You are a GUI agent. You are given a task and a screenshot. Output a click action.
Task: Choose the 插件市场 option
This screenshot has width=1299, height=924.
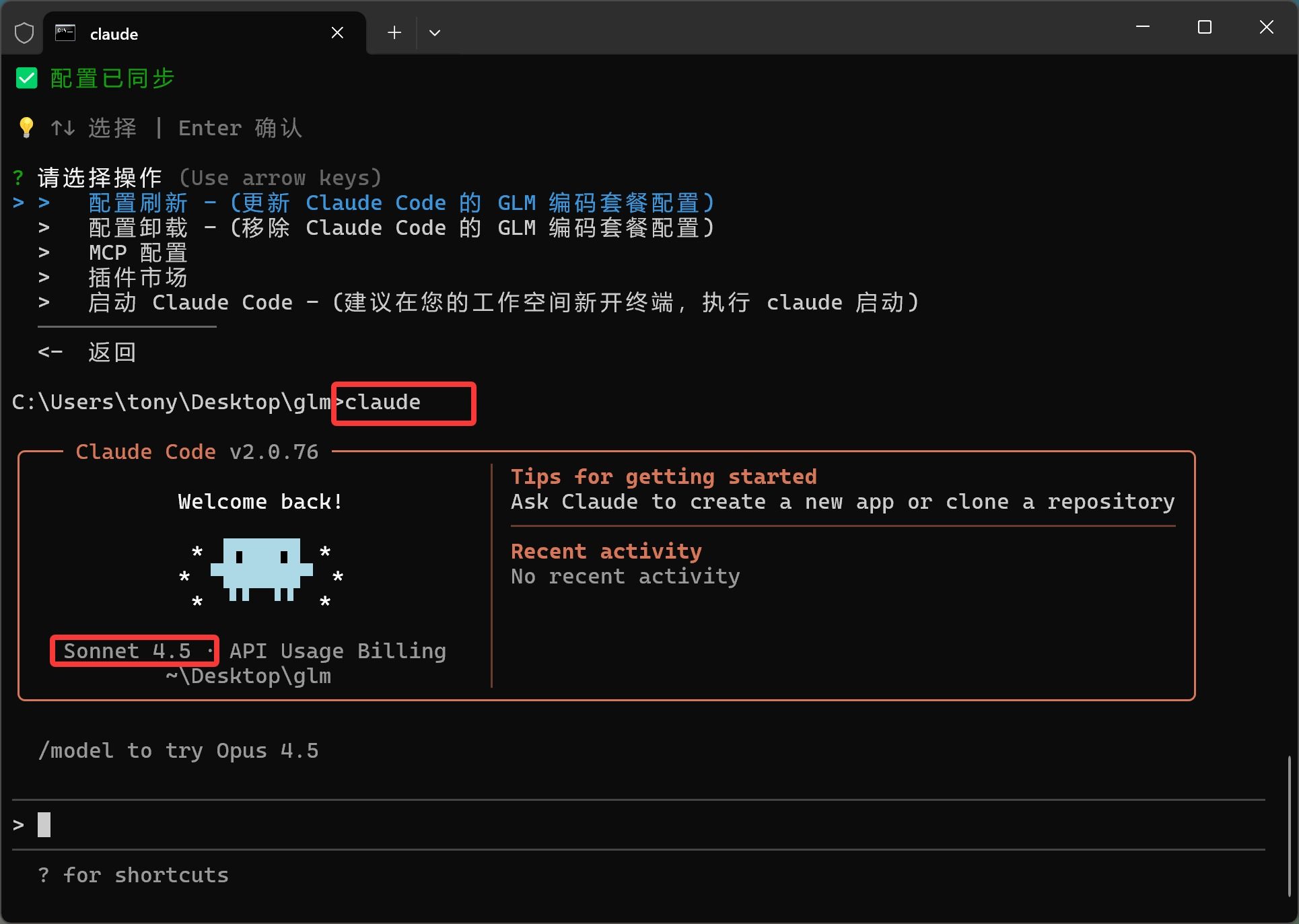pos(138,277)
